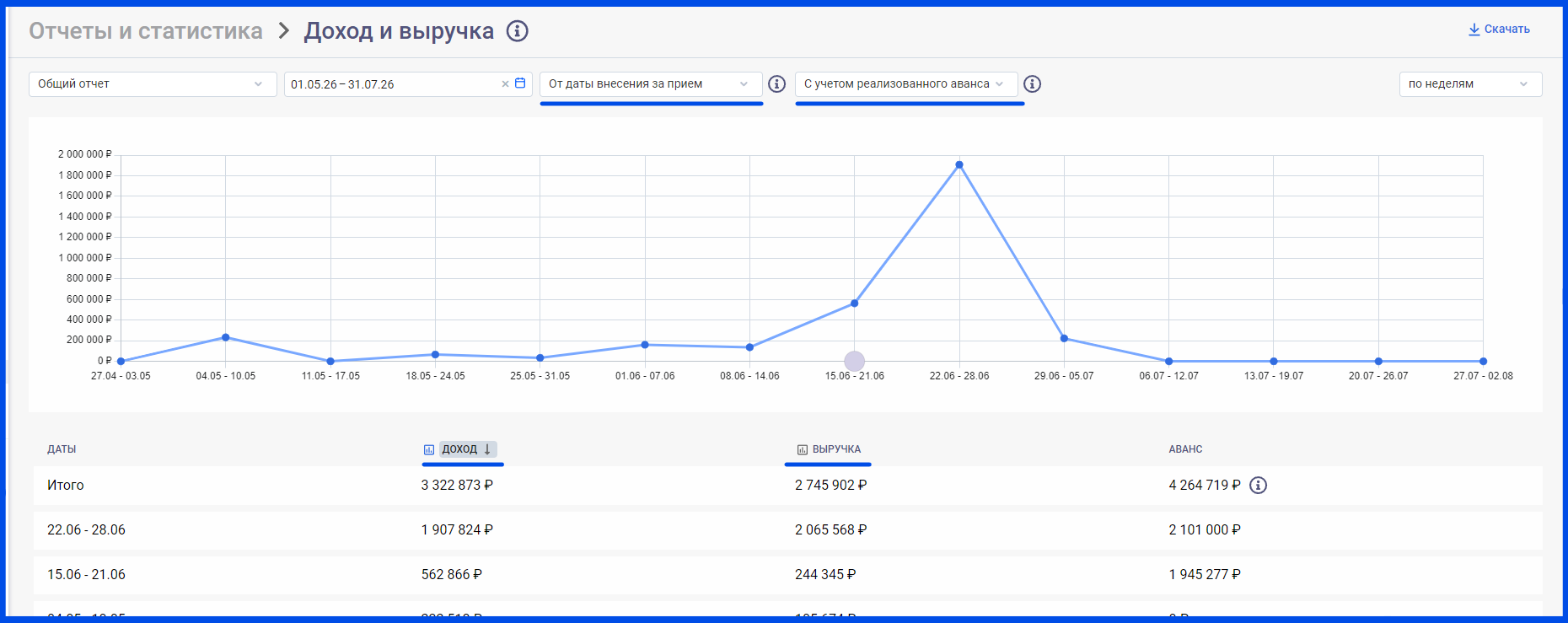Viewport: 1568px width, 623px height.
Task: Go to Отчеты и статистика breadcrumb
Action: click(146, 31)
